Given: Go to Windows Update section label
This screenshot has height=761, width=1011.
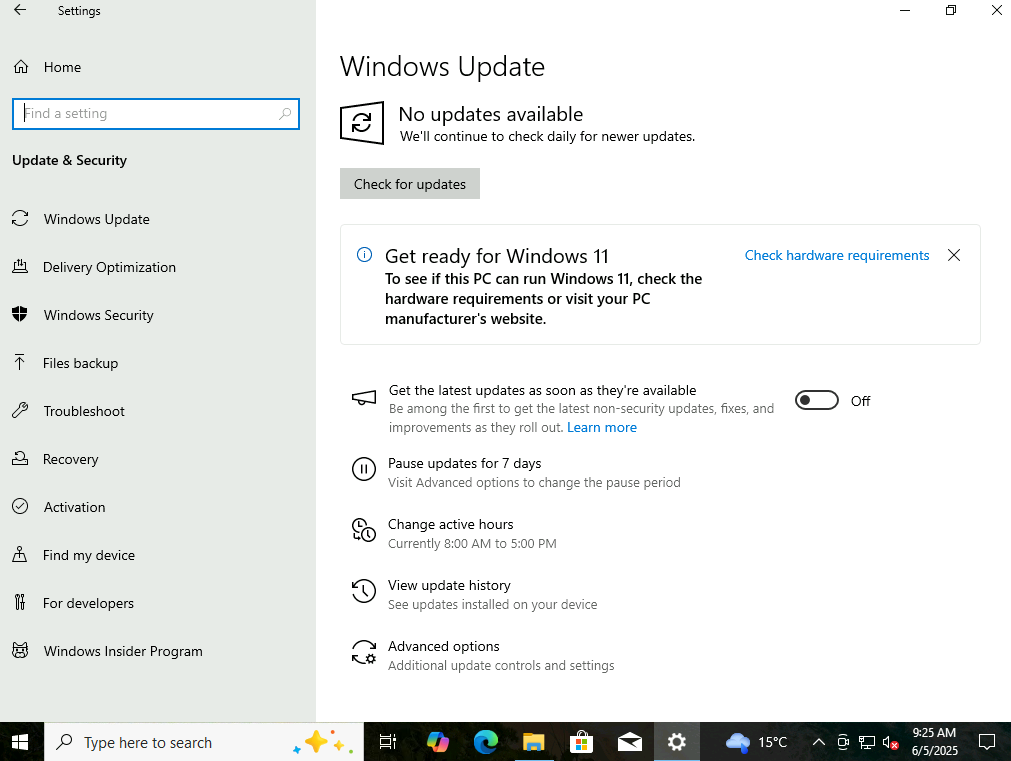Looking at the screenshot, I should (x=97, y=219).
